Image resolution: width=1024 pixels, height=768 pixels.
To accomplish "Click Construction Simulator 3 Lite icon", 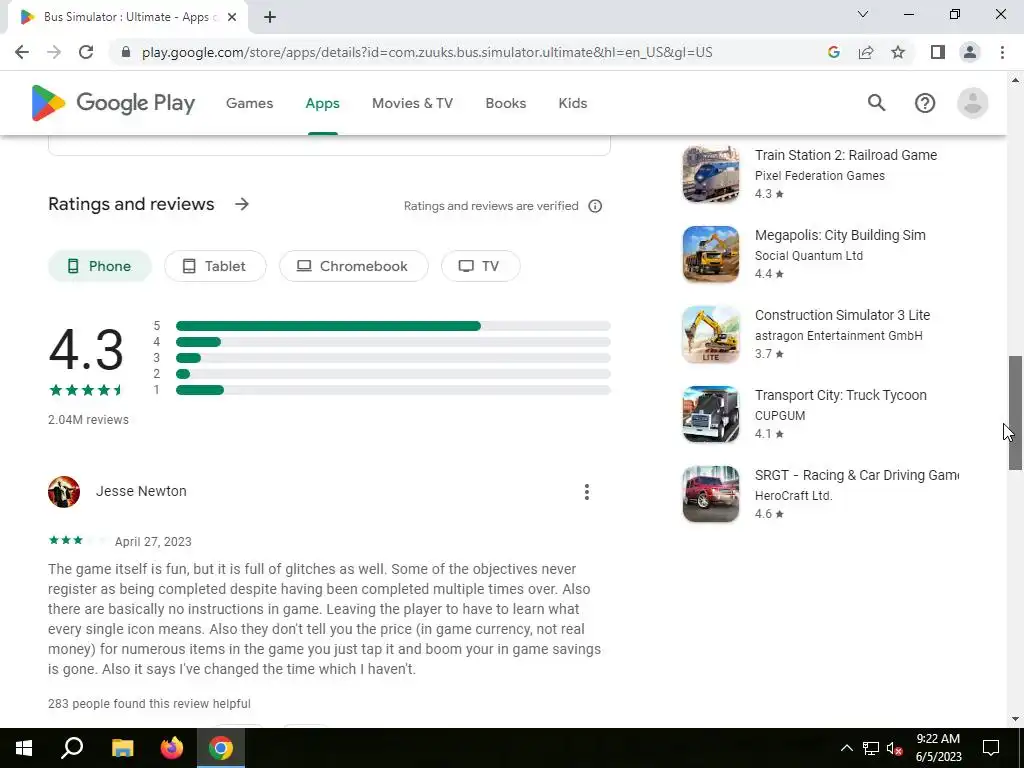I will click(x=711, y=334).
